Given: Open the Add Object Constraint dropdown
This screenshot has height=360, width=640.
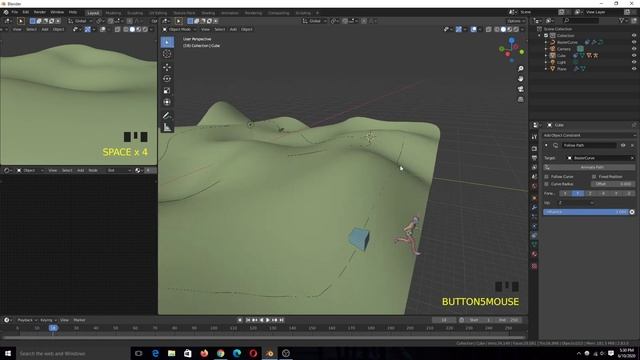Looking at the screenshot, I should click(589, 135).
